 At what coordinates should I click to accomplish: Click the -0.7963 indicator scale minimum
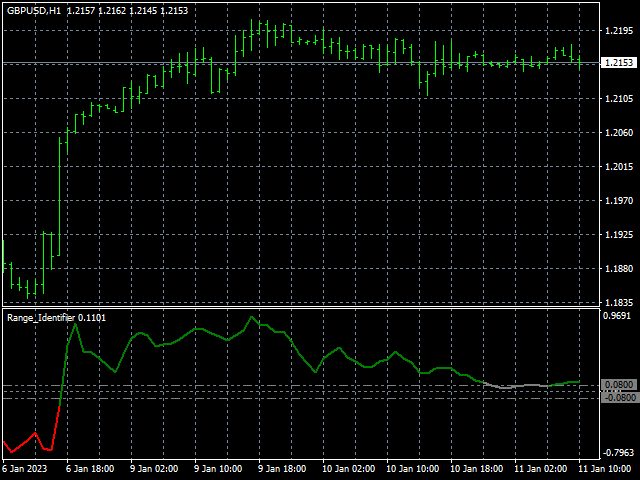pos(619,452)
